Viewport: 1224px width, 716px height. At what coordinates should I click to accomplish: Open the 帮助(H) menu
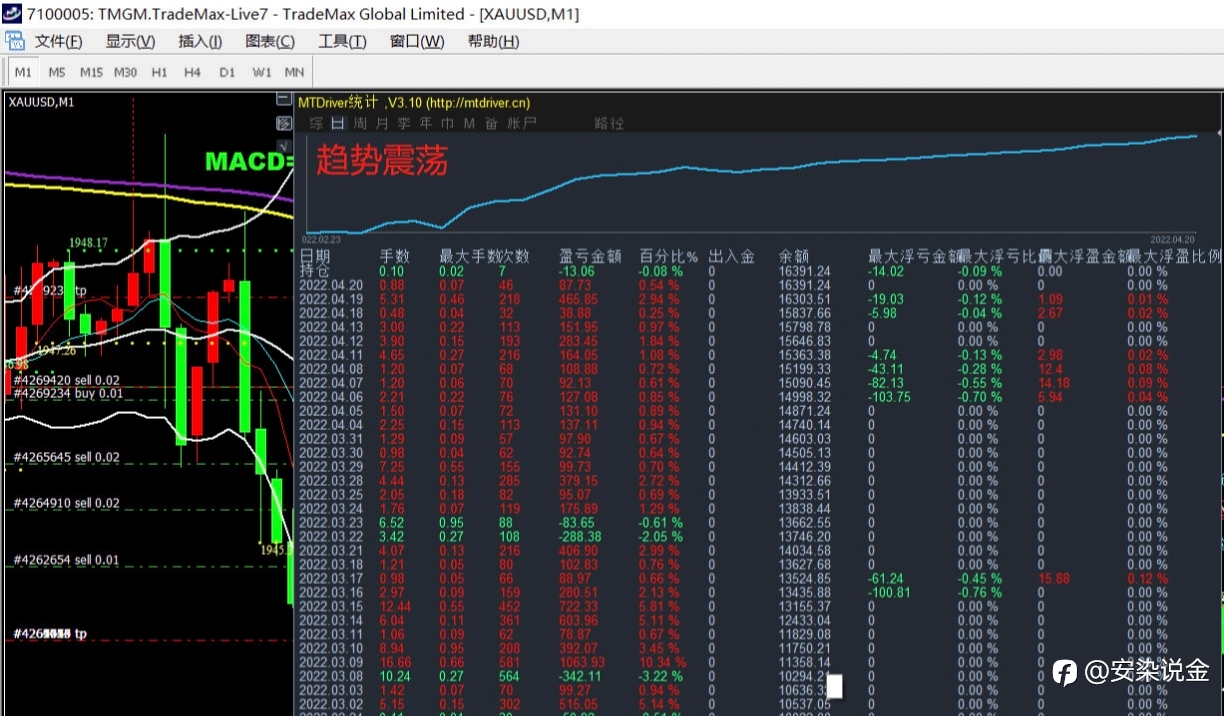493,41
